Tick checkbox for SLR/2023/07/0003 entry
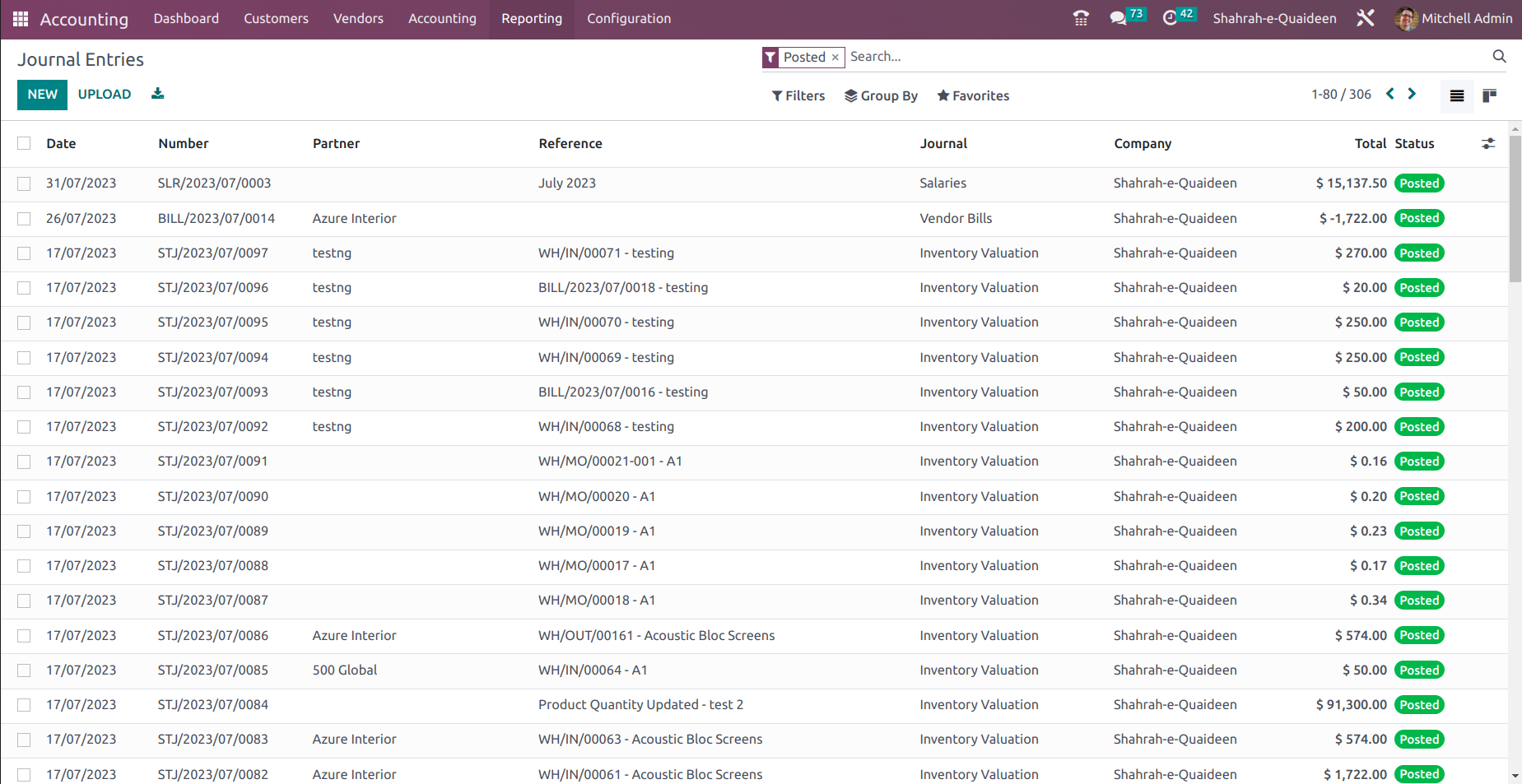Screen dimensions: 1522x784 pyautogui.click(x=24, y=183)
